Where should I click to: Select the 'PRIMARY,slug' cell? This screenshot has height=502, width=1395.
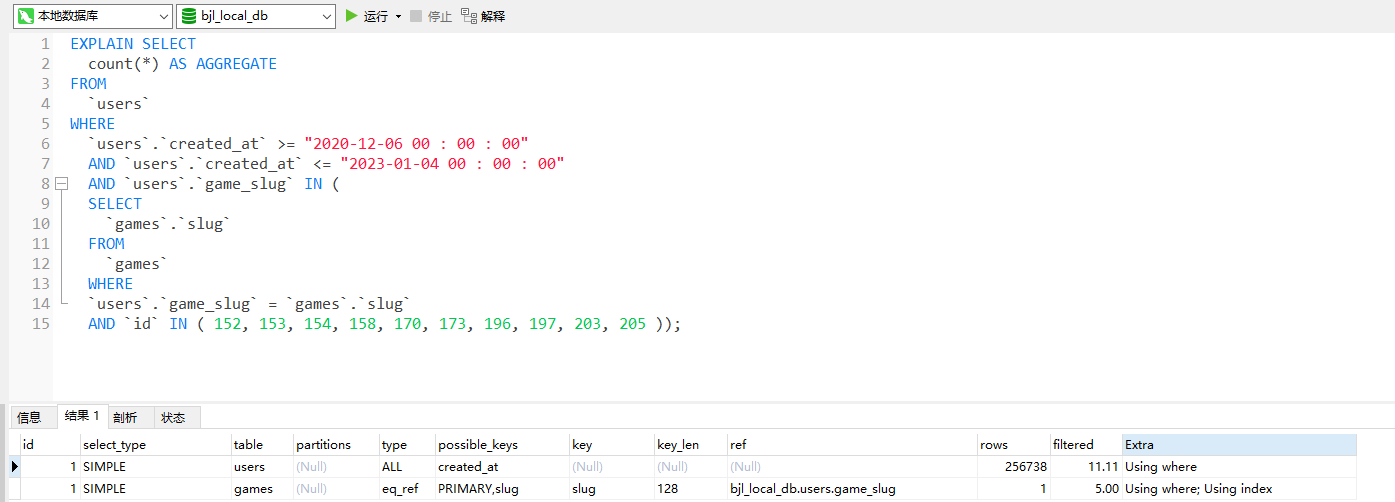click(x=501, y=489)
